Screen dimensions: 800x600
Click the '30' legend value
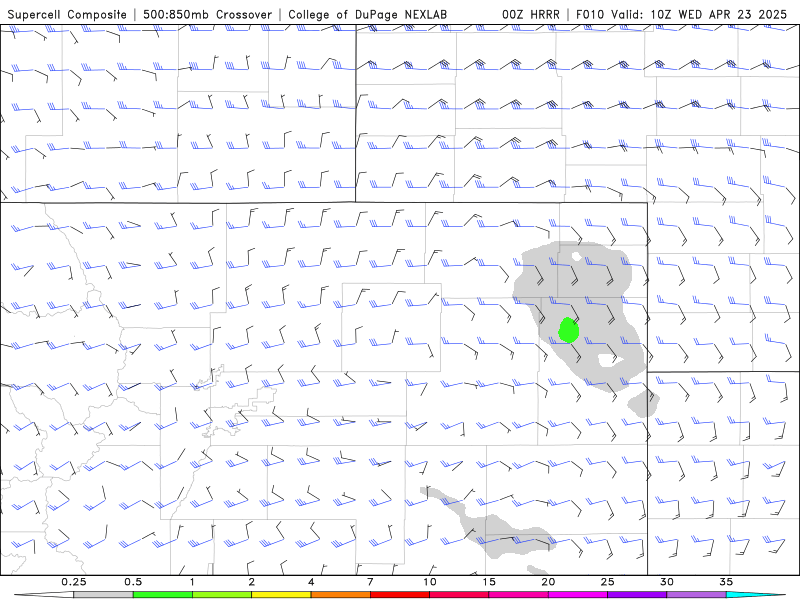tap(666, 582)
